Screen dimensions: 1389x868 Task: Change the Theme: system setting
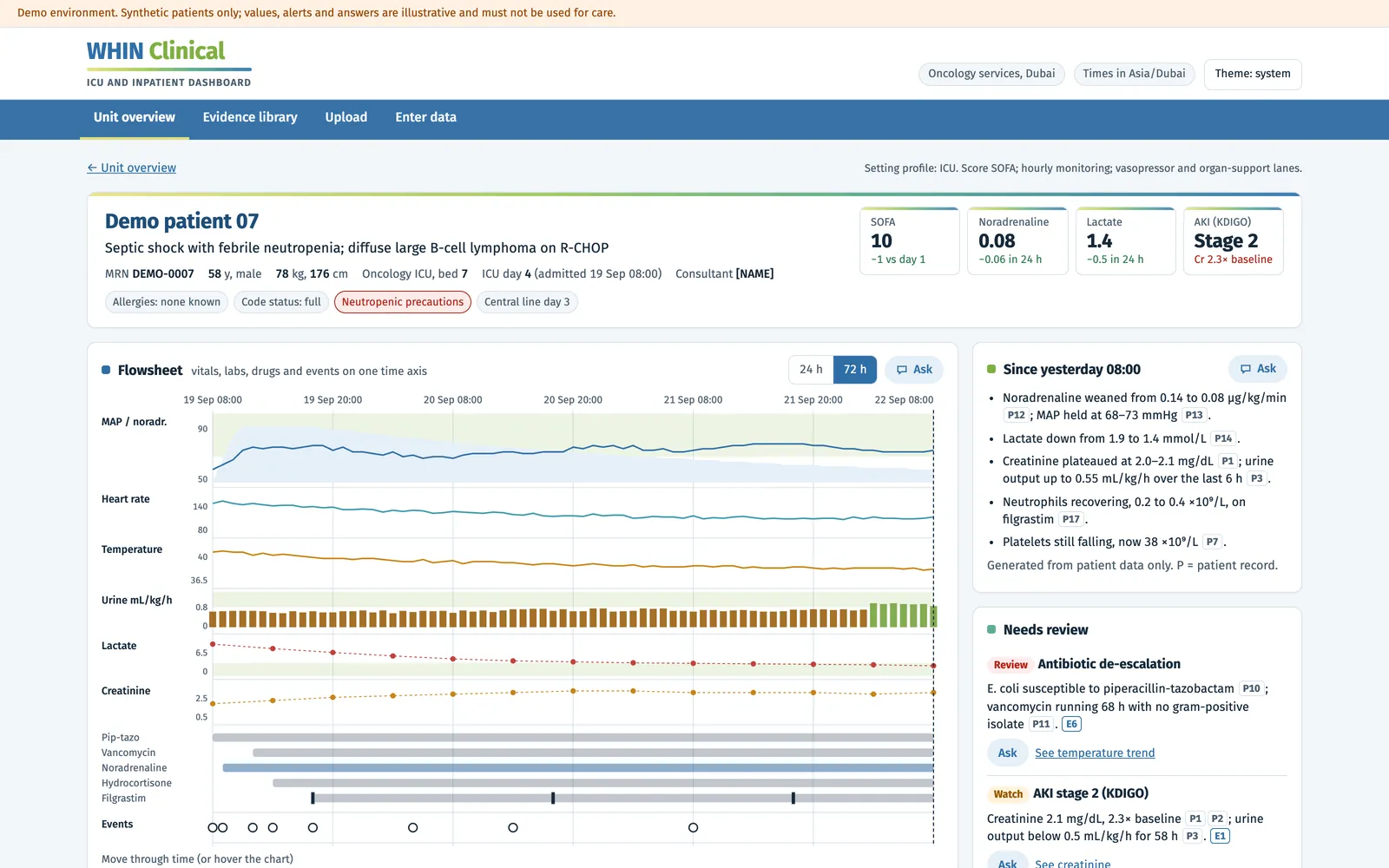1253,74
